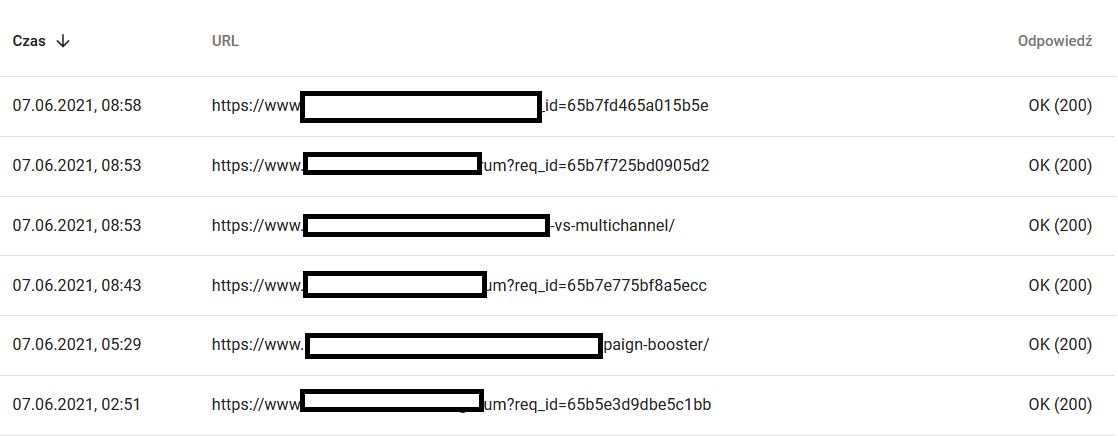Select OK (200) in the 02:51 row
This screenshot has height=436, width=1118.
coord(1059,405)
